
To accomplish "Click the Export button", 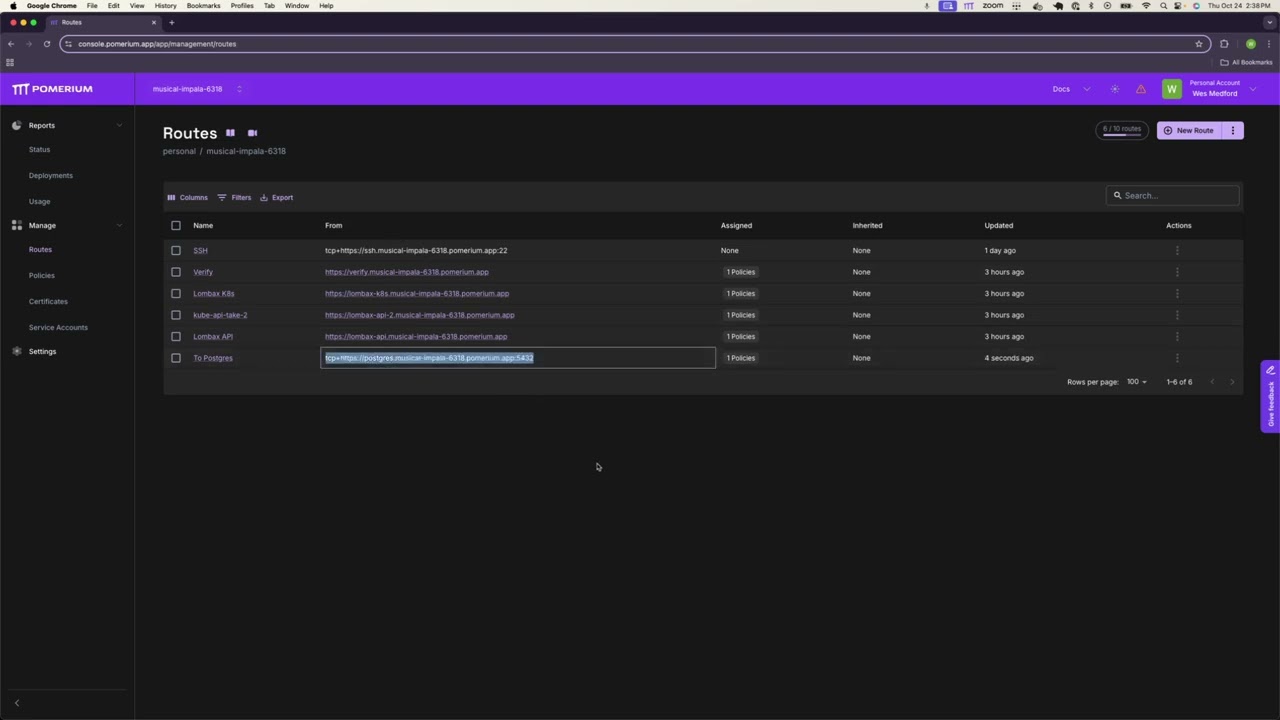I will pos(277,197).
